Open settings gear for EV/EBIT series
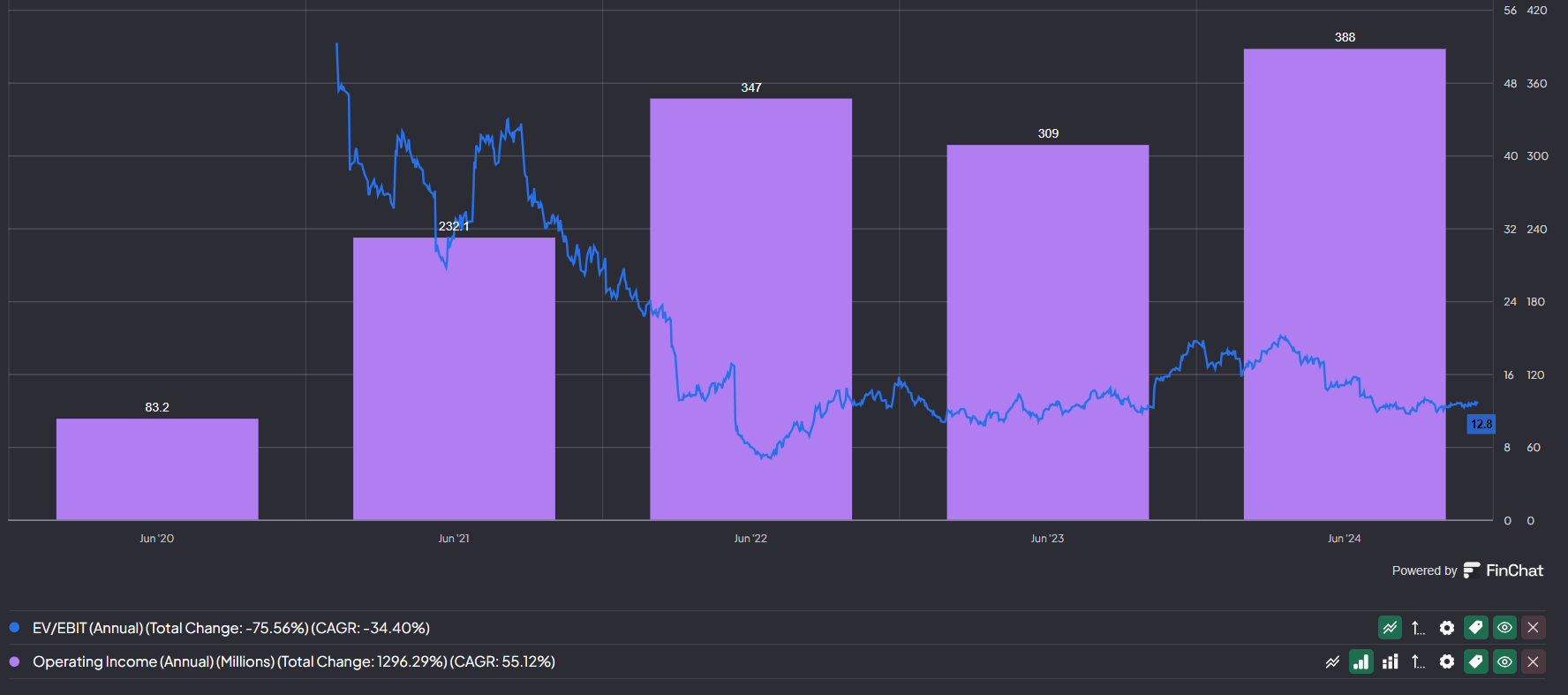This screenshot has width=1568, height=695. click(1446, 628)
